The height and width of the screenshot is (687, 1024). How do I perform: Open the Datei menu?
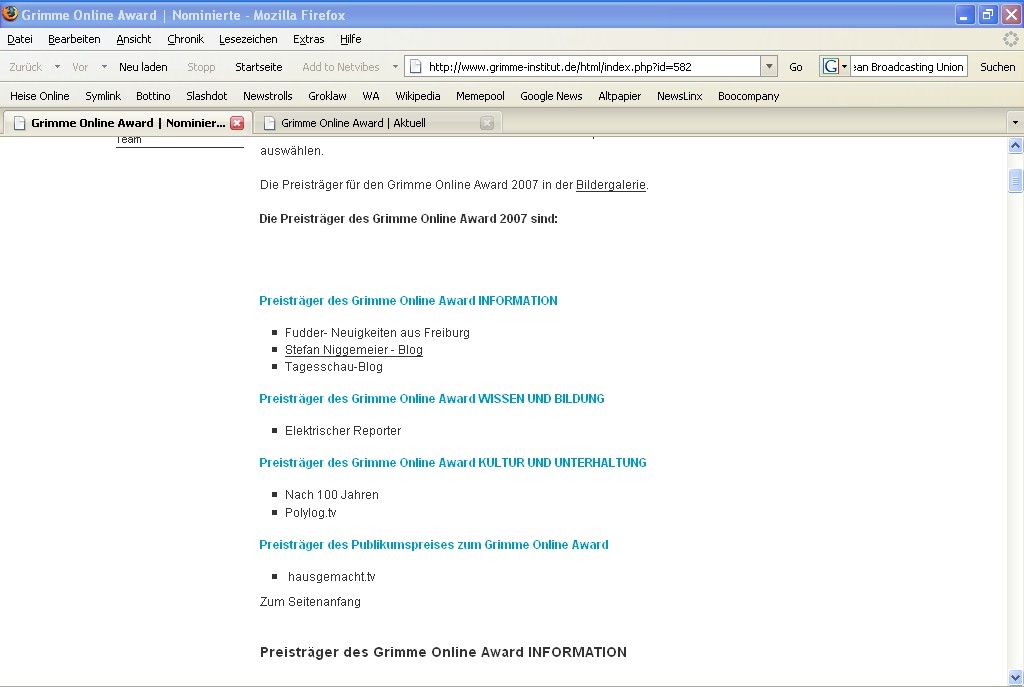coord(20,39)
